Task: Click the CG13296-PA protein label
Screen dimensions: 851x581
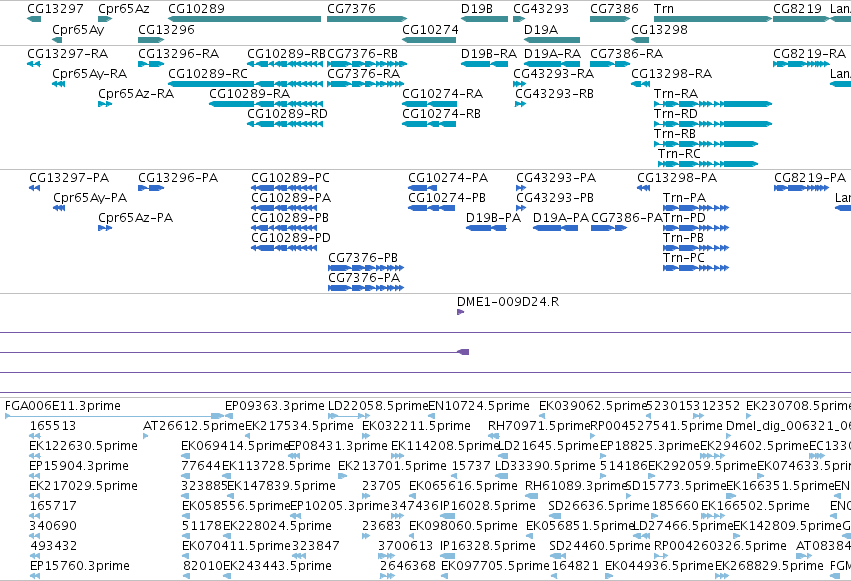Action: [x=178, y=178]
